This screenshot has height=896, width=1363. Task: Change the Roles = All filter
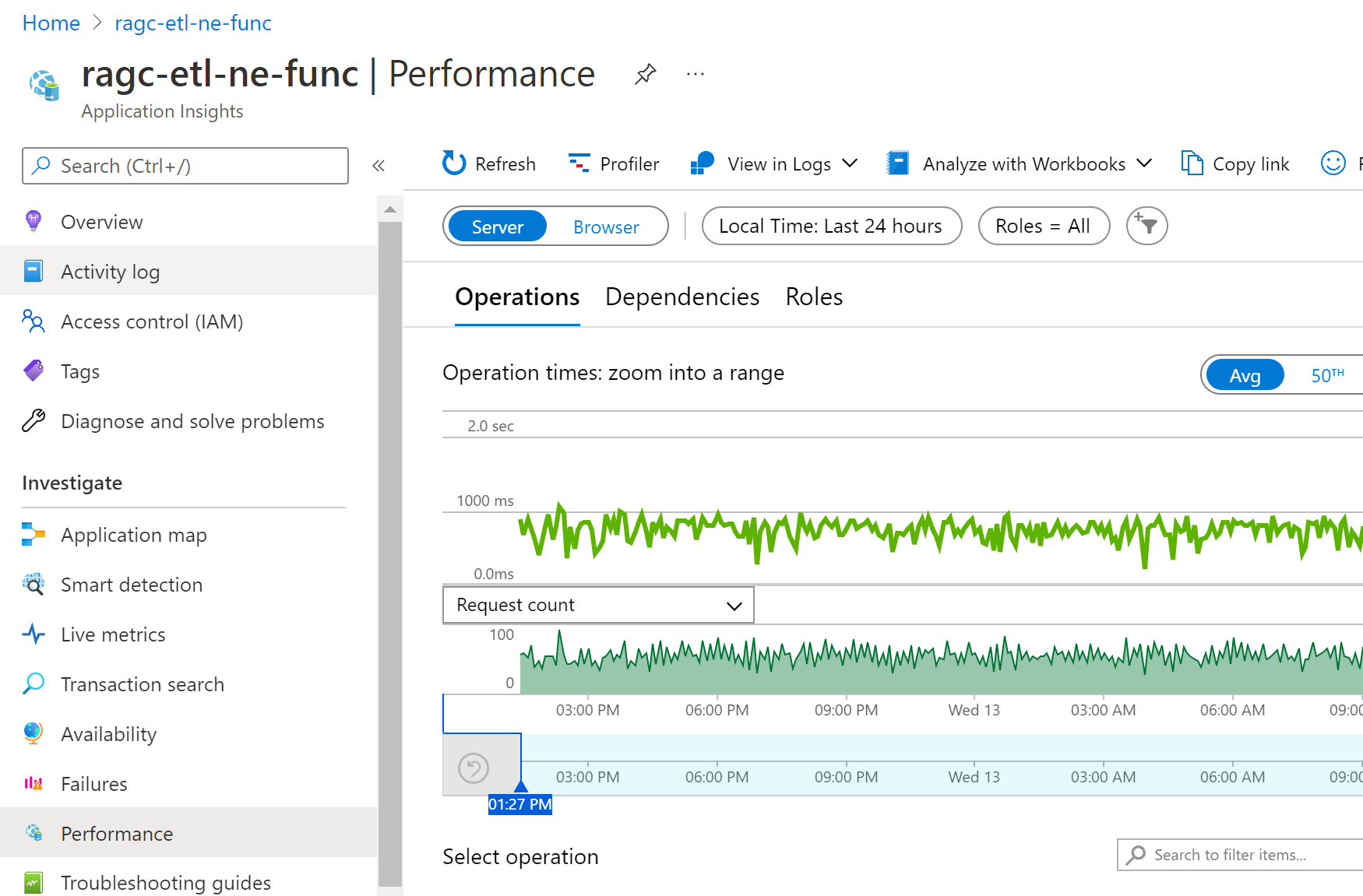1044,226
